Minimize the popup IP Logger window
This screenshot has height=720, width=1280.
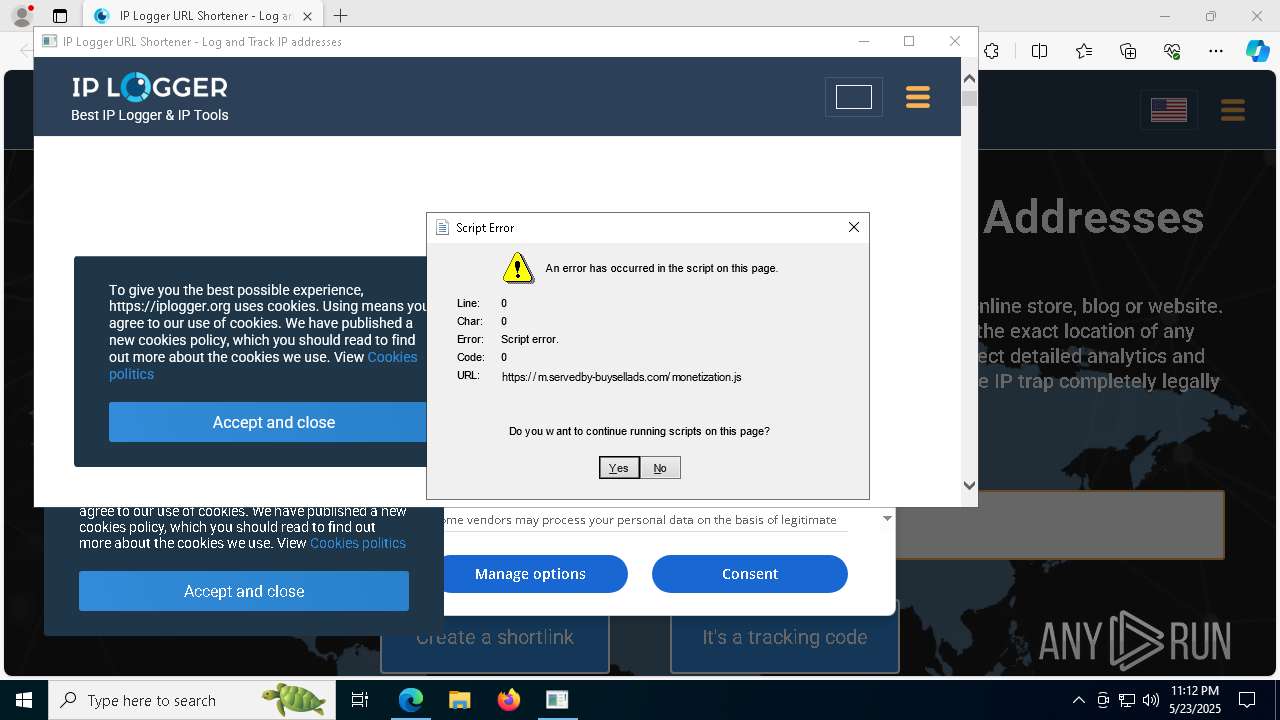coord(865,41)
